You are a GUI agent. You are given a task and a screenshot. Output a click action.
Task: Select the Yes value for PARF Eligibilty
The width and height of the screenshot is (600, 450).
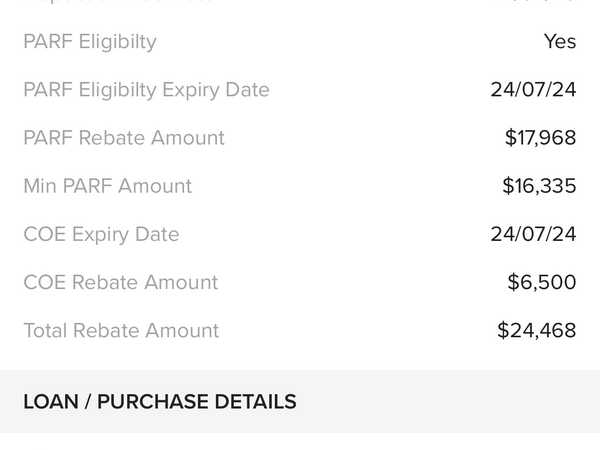(x=560, y=42)
